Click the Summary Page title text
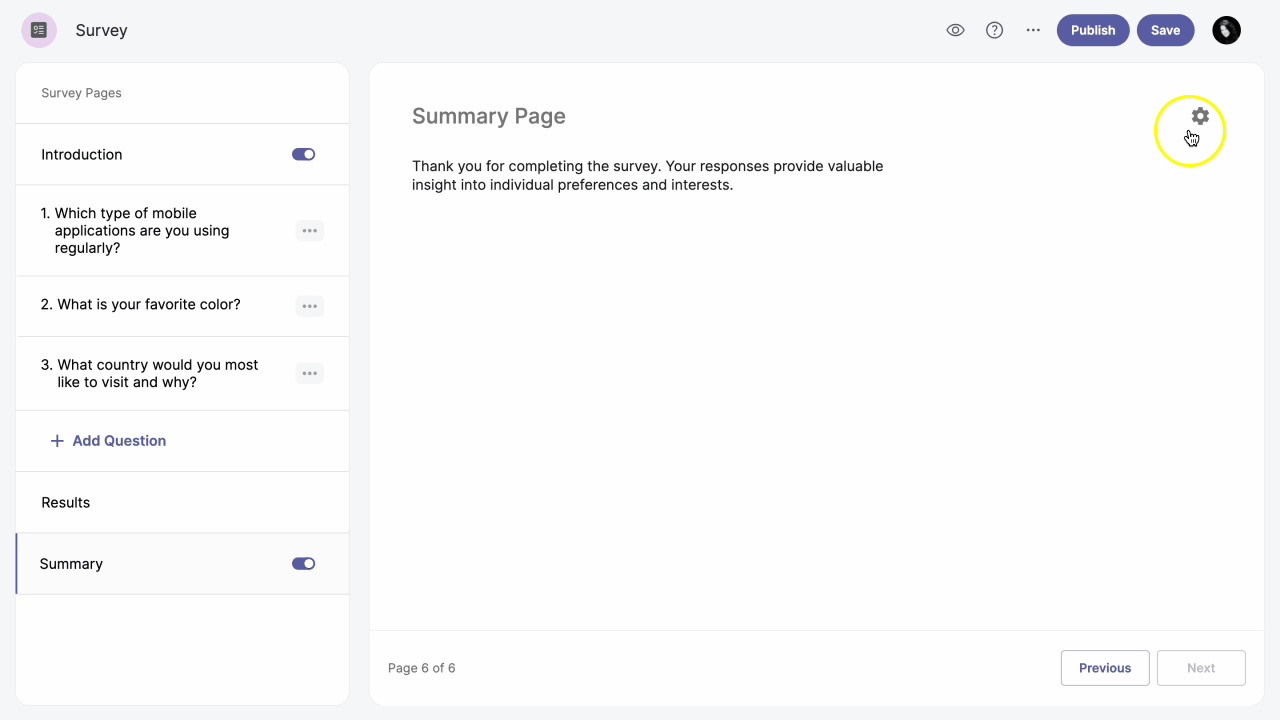Image resolution: width=1280 pixels, height=720 pixels. (x=488, y=116)
